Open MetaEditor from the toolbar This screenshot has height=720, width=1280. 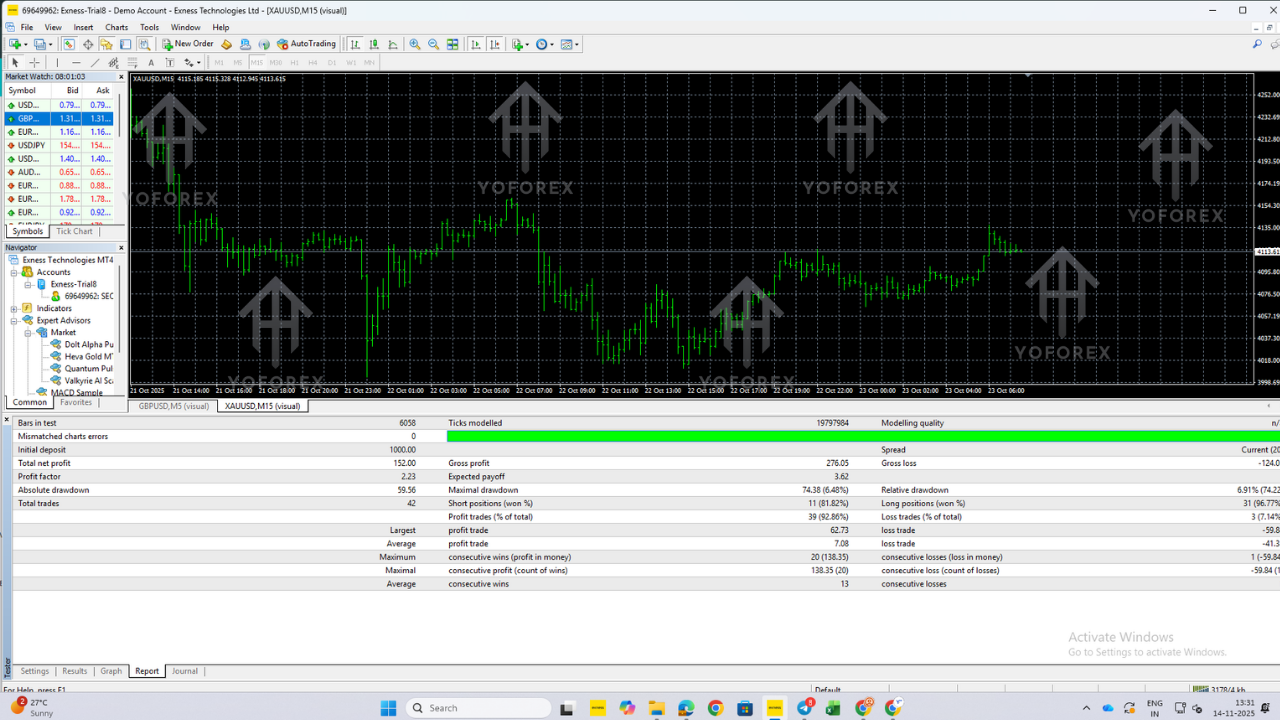(227, 44)
